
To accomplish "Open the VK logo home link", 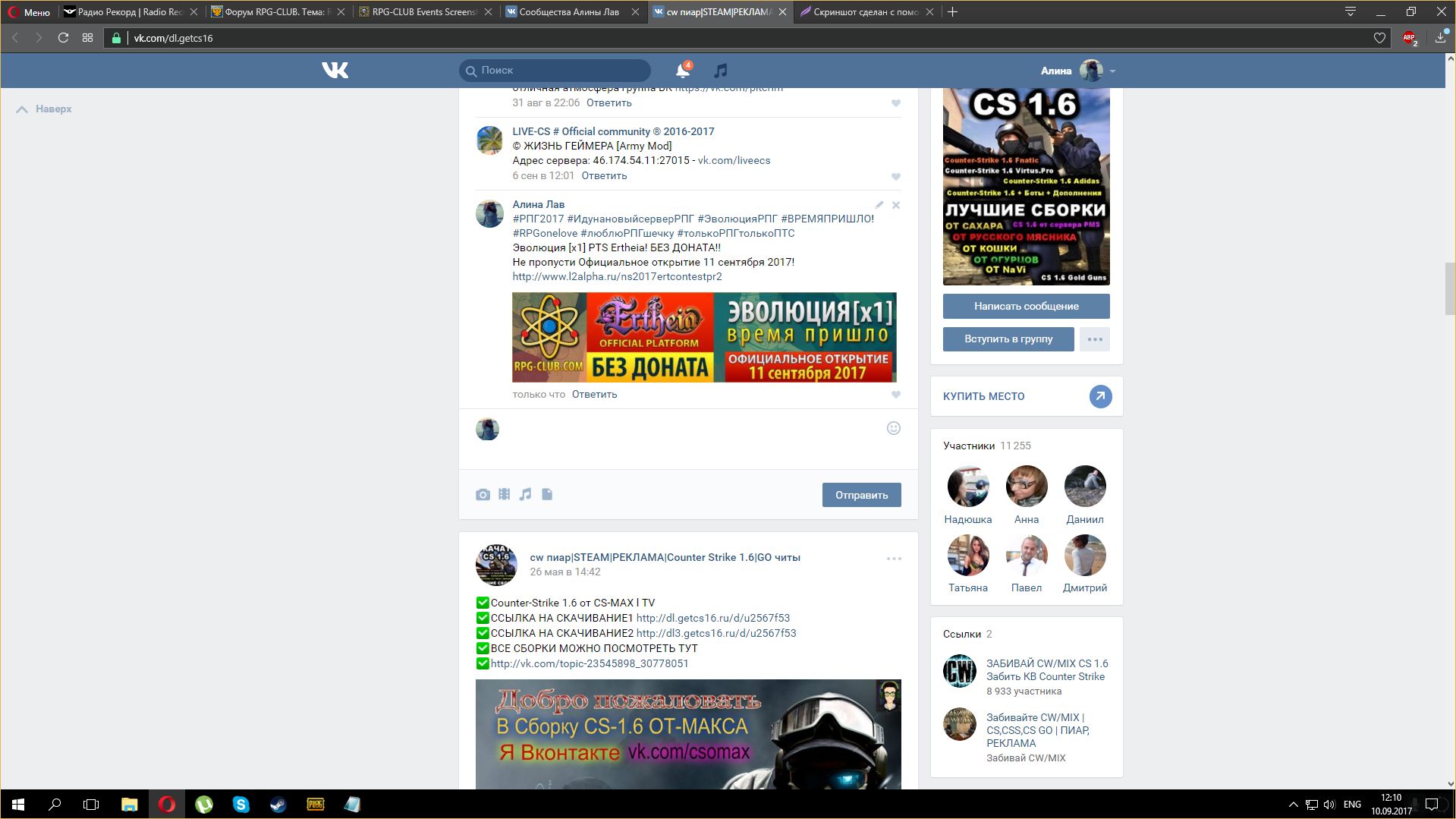I will 335,70.
